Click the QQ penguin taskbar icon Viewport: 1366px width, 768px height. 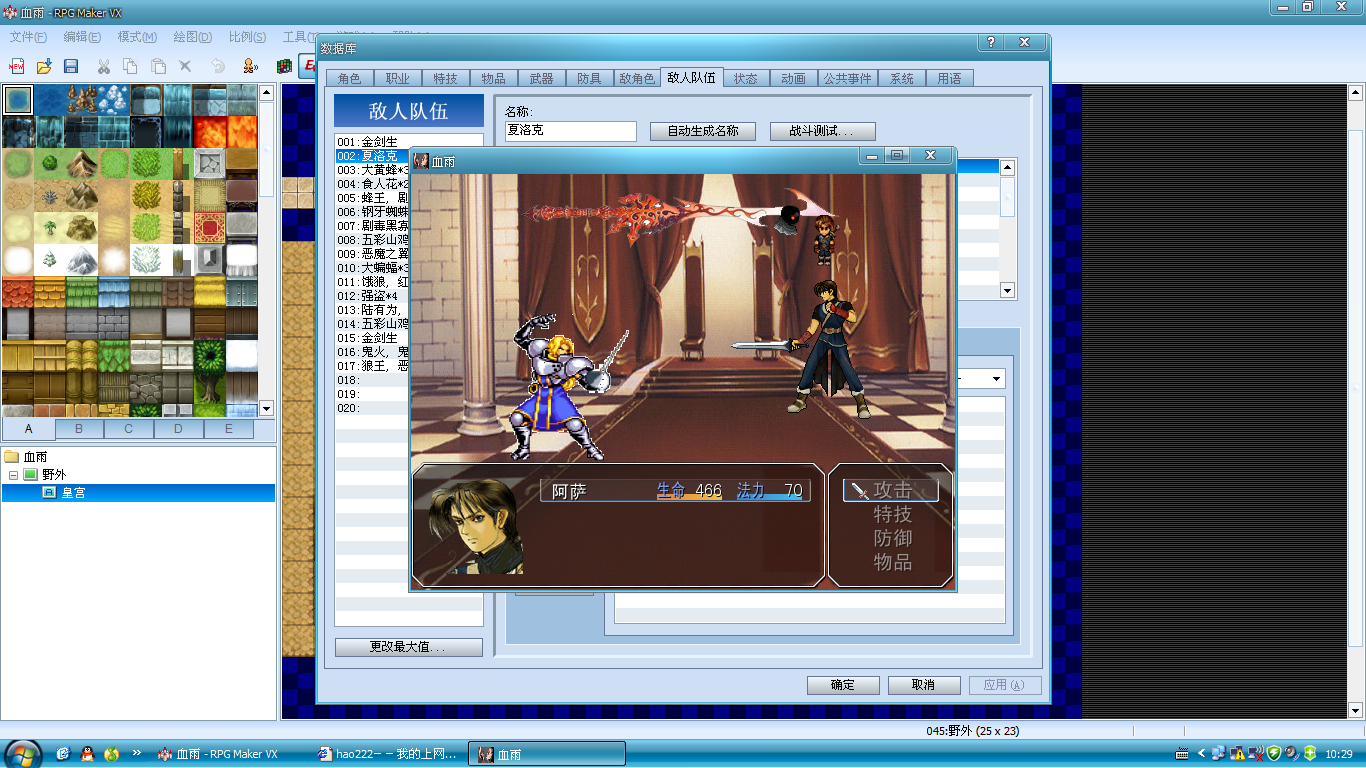coord(87,753)
